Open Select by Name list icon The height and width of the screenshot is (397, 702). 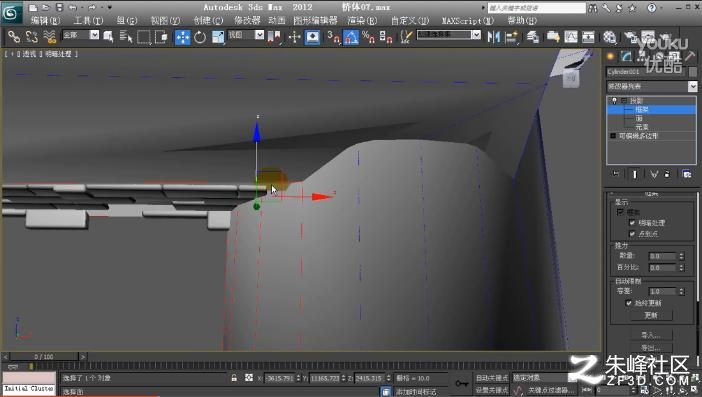tap(126, 37)
